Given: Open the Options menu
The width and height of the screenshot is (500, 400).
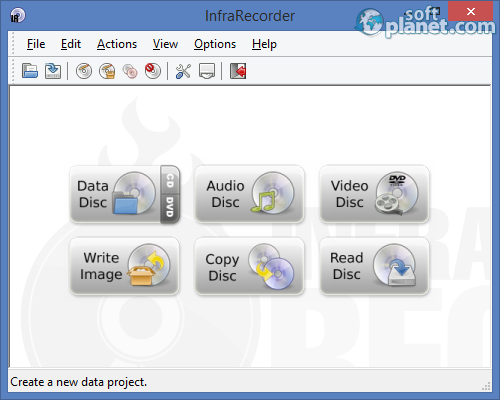Looking at the screenshot, I should 215,44.
